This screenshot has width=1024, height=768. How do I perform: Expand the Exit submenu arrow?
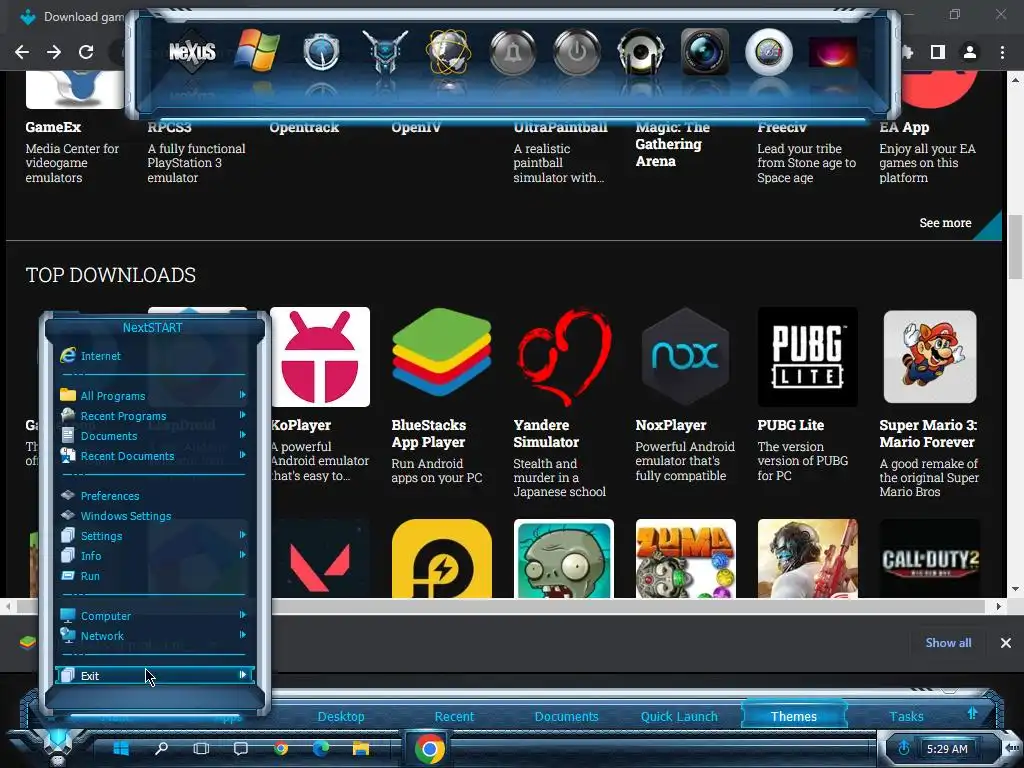(242, 675)
